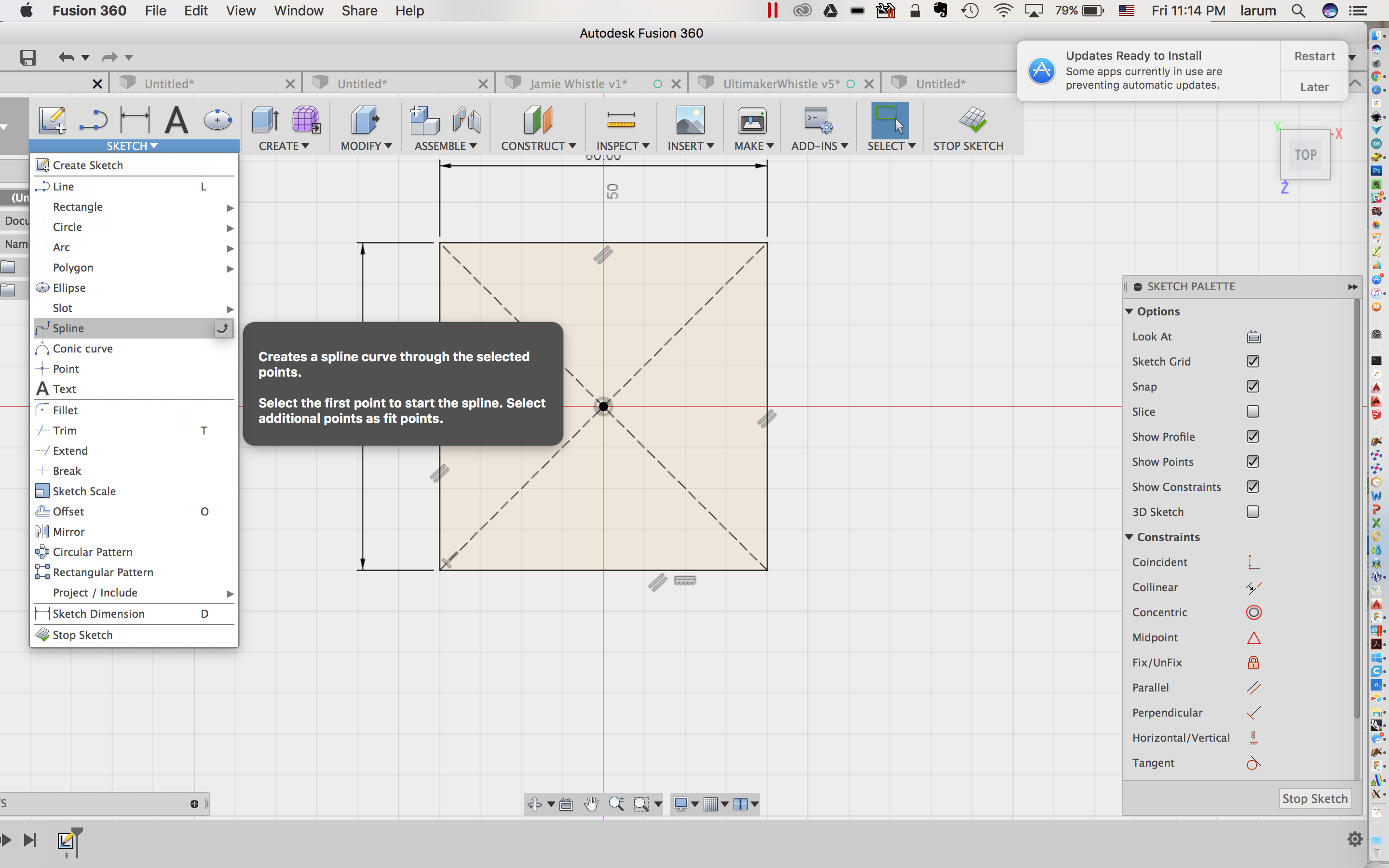
Task: Choose Mirror from the Sketch menu
Action: point(133,532)
